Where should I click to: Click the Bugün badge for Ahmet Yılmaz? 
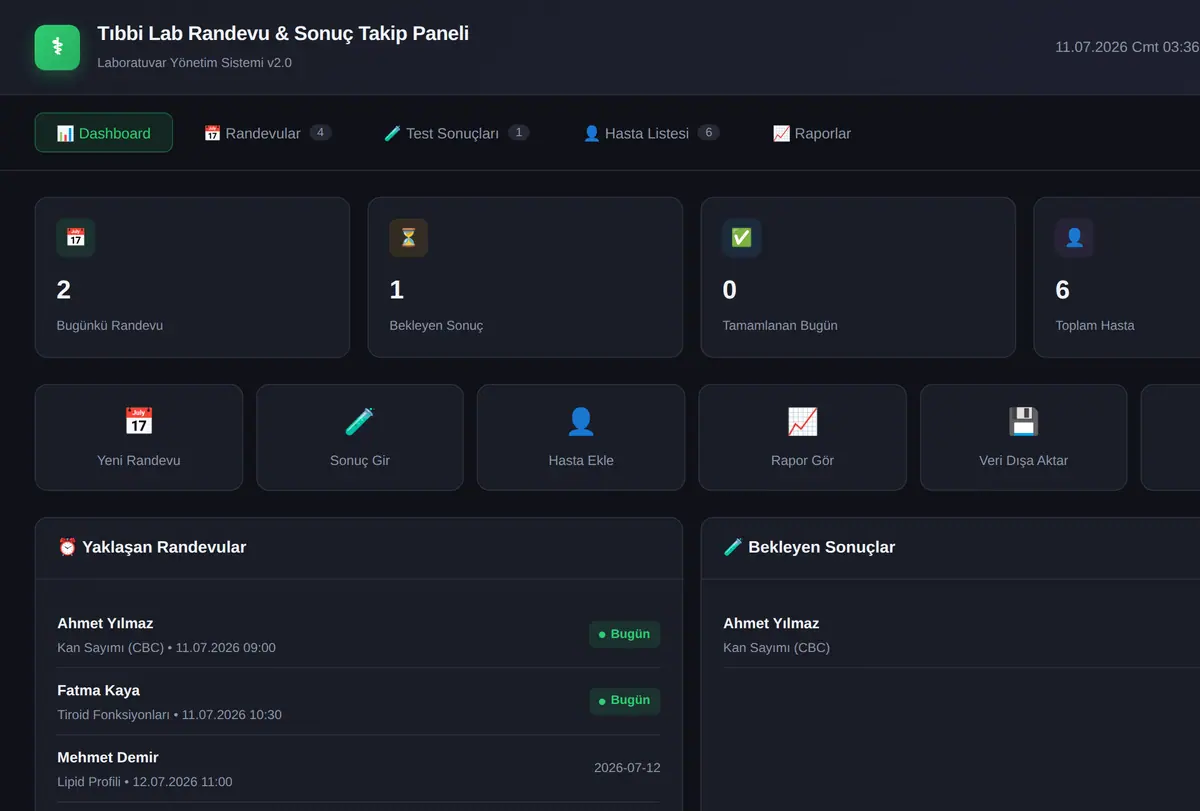pos(624,634)
